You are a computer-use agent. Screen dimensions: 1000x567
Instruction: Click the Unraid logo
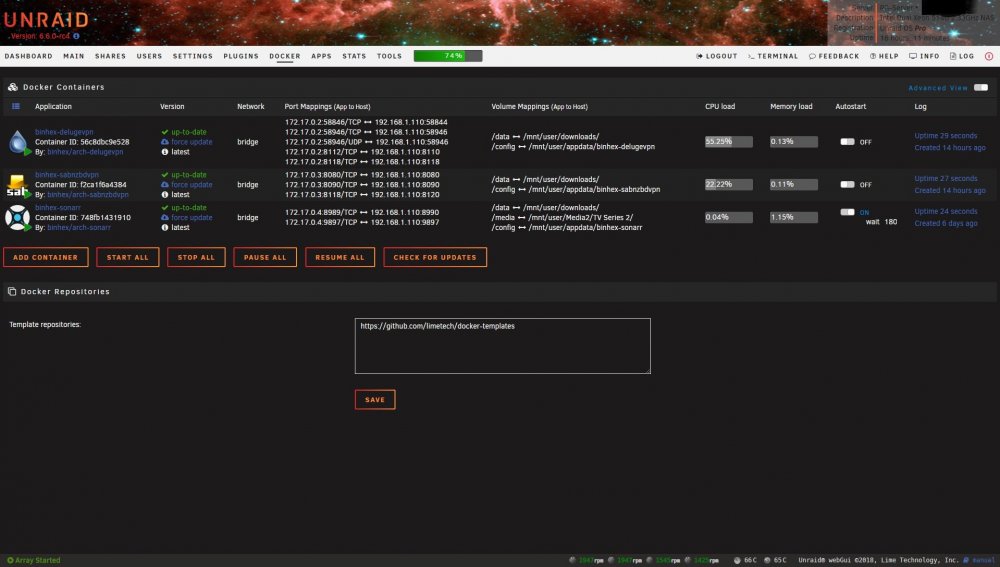[x=46, y=20]
